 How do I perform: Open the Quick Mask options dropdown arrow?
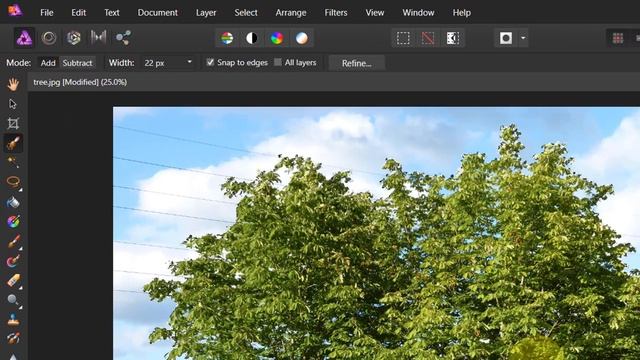click(523, 38)
